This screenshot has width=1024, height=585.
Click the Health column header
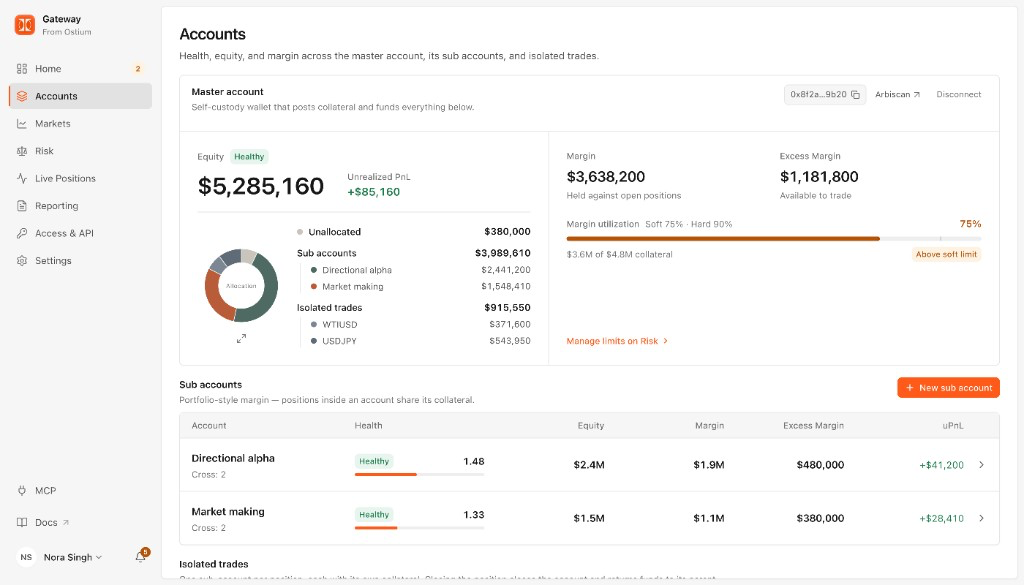click(368, 426)
